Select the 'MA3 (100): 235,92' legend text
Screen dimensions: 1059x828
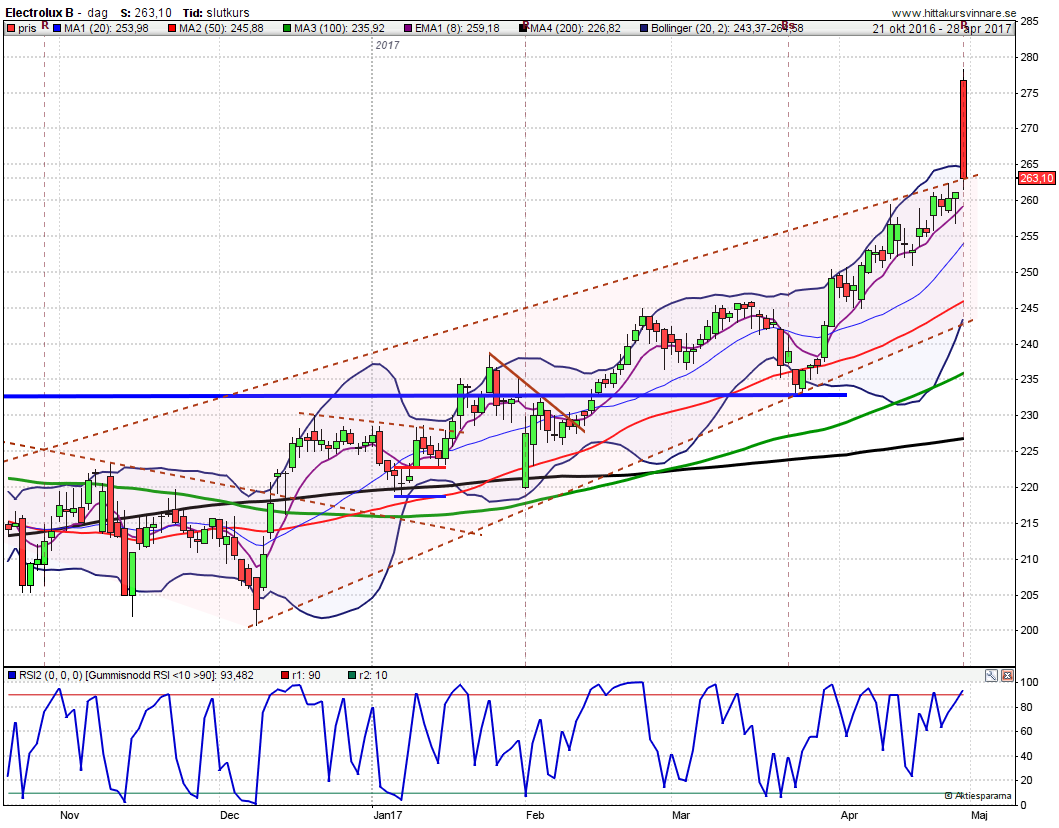339,28
